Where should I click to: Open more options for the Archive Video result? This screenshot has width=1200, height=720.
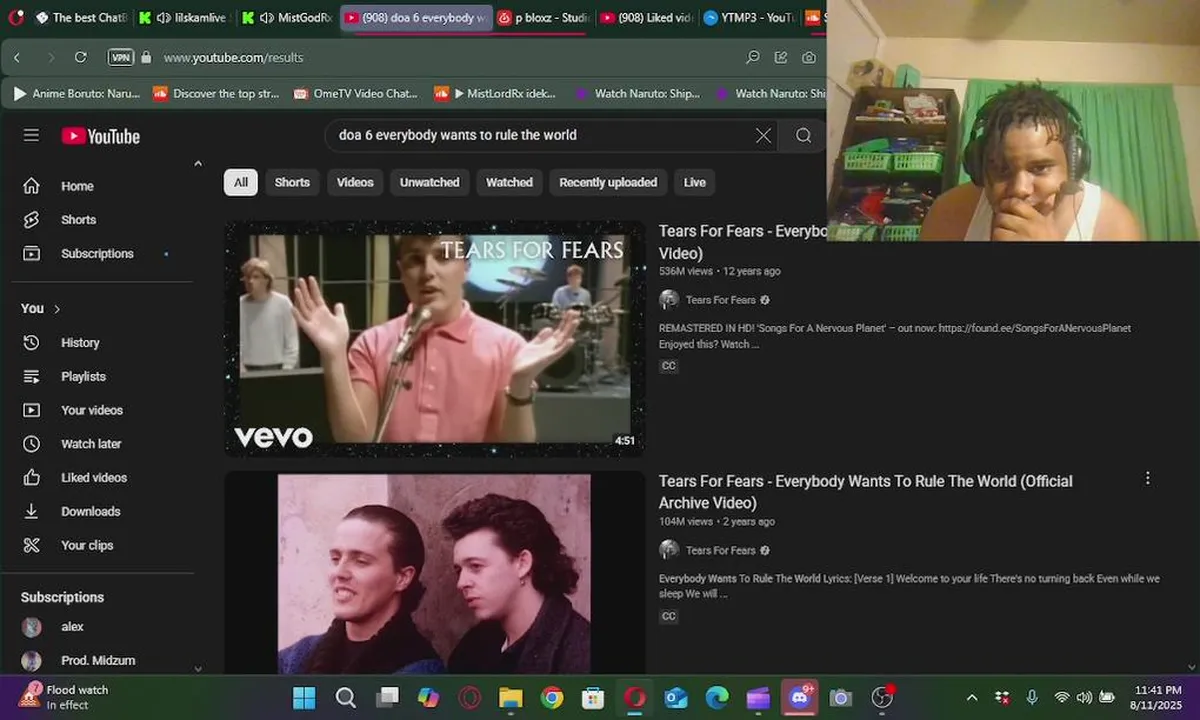coord(1147,478)
